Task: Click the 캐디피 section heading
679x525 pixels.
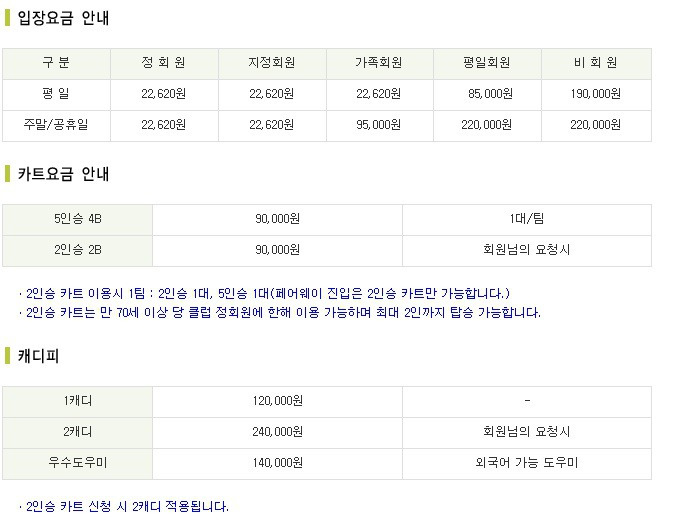Action: [x=38, y=356]
